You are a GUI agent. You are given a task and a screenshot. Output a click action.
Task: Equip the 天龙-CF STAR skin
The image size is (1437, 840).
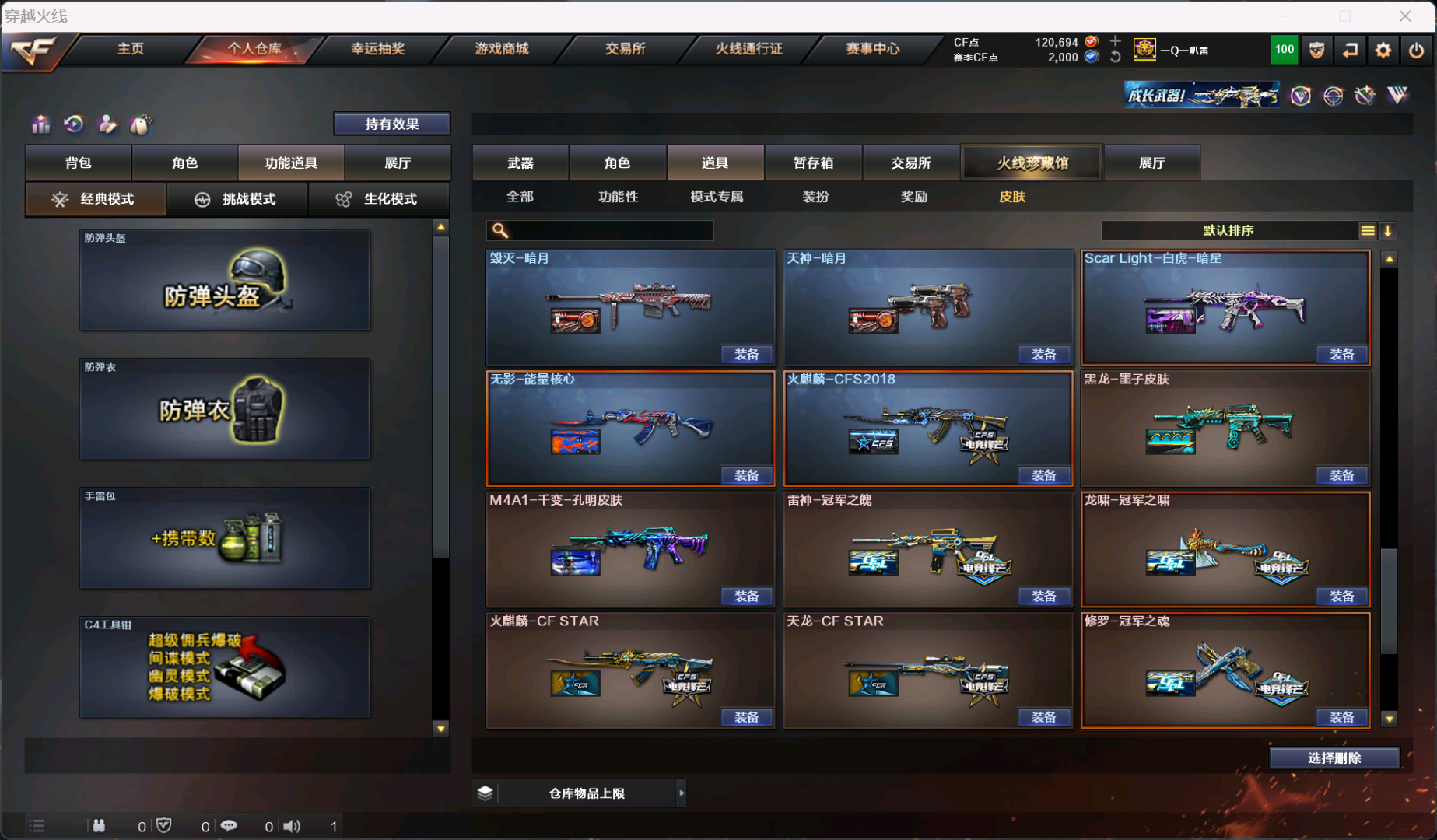pos(1043,717)
